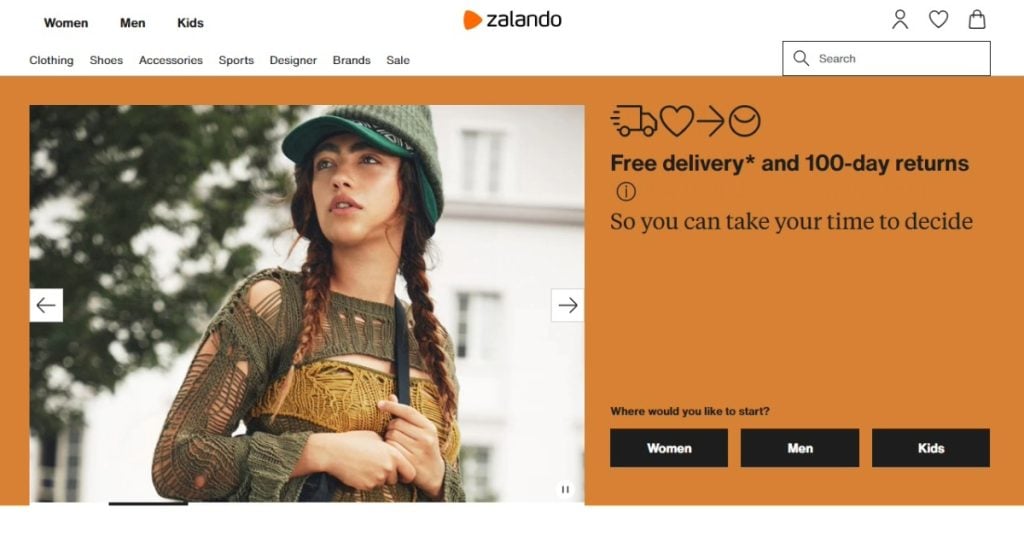Select the Kids top navigation tab

coord(190,23)
